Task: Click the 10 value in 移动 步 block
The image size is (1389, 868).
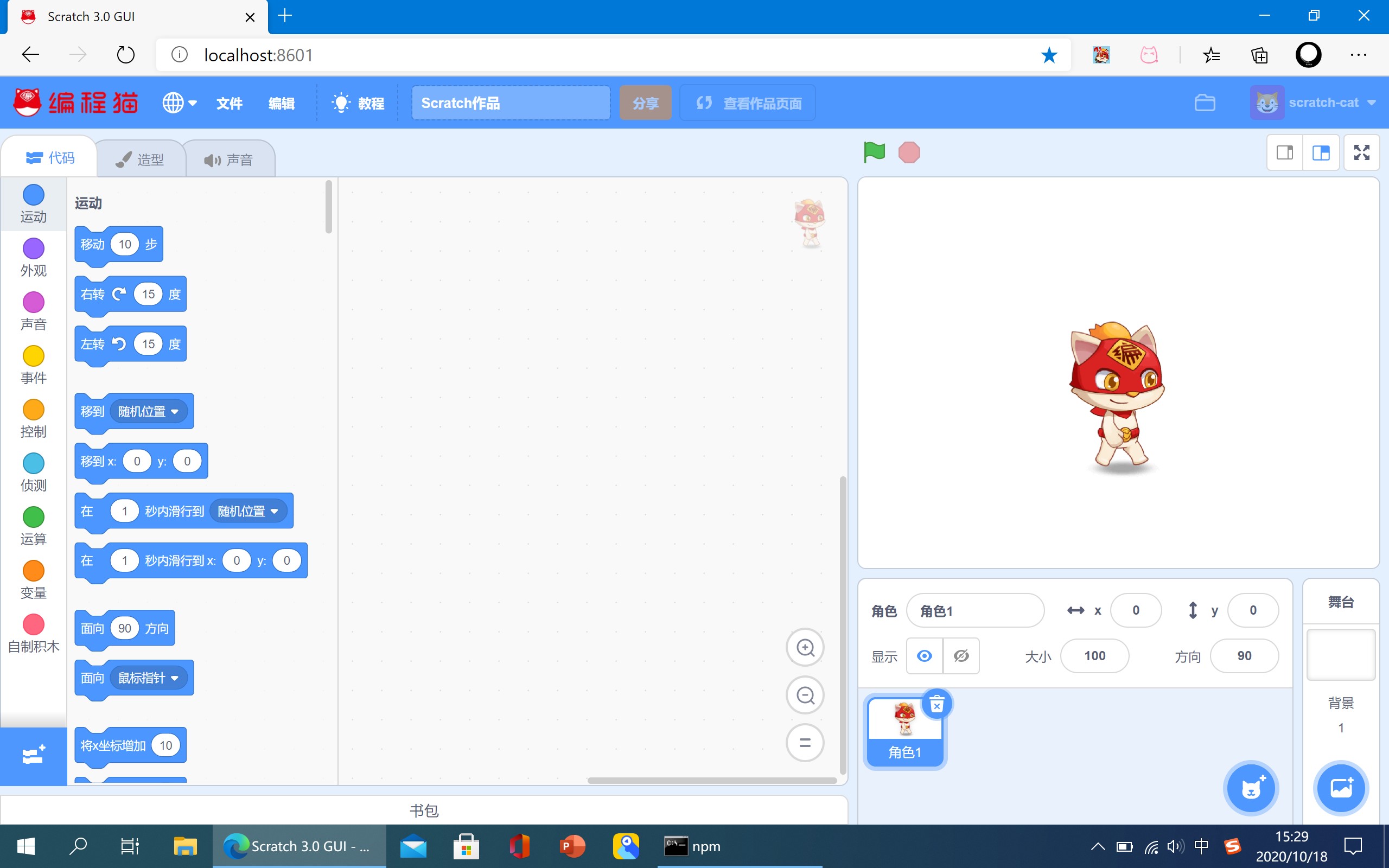Action: coord(125,245)
